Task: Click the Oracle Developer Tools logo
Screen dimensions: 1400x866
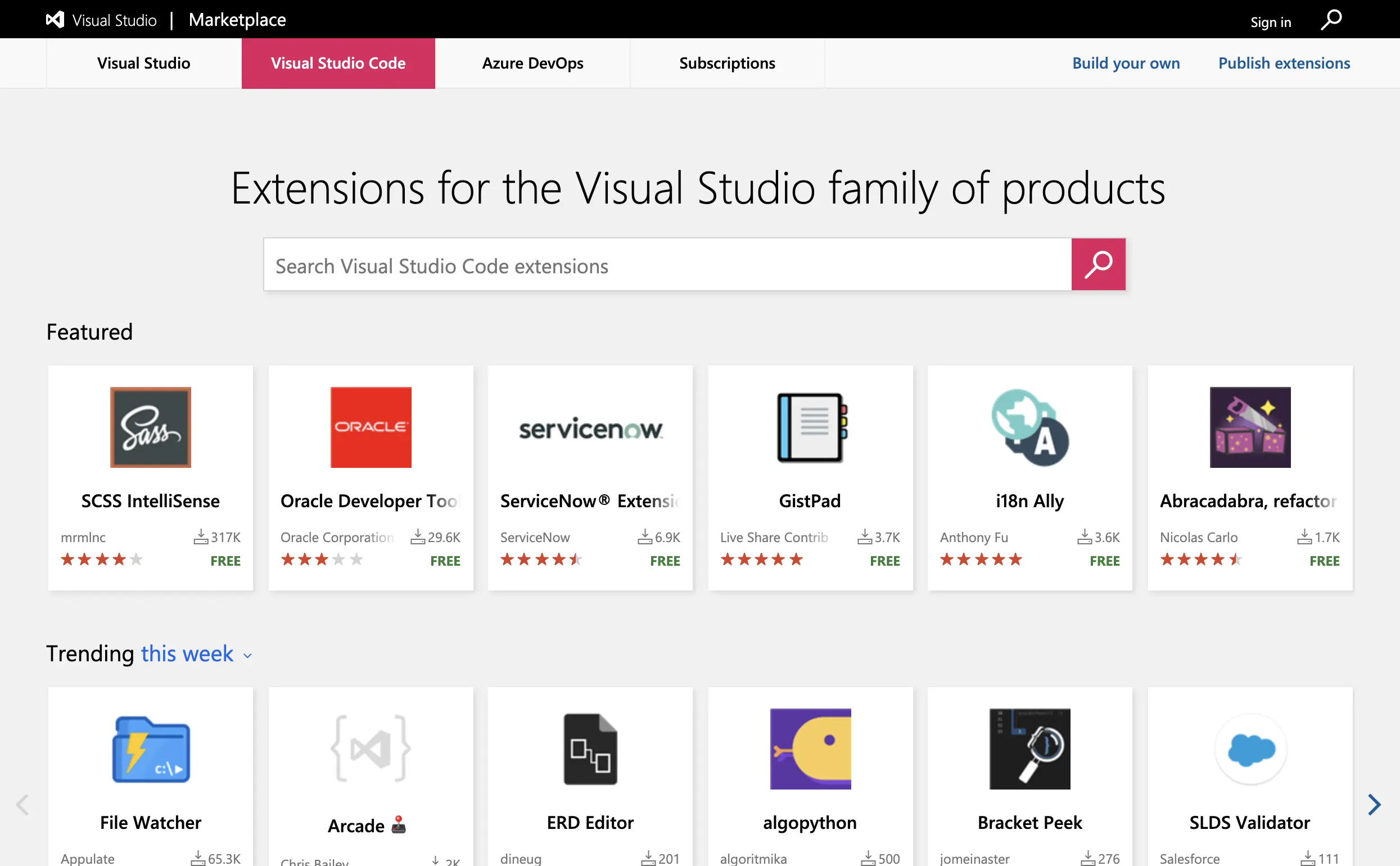Action: click(371, 427)
